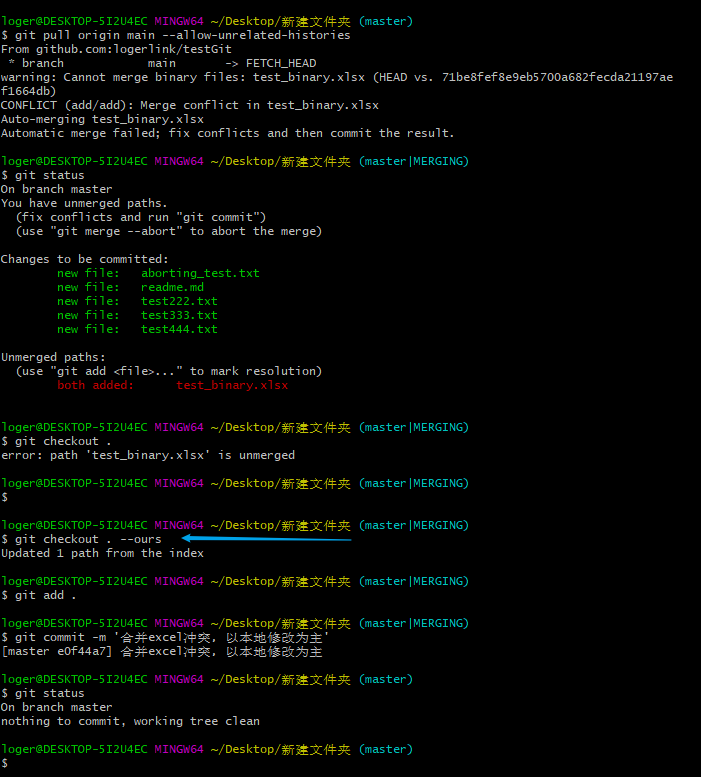Click 'nothing to commit, working tree clean'

pos(130,721)
